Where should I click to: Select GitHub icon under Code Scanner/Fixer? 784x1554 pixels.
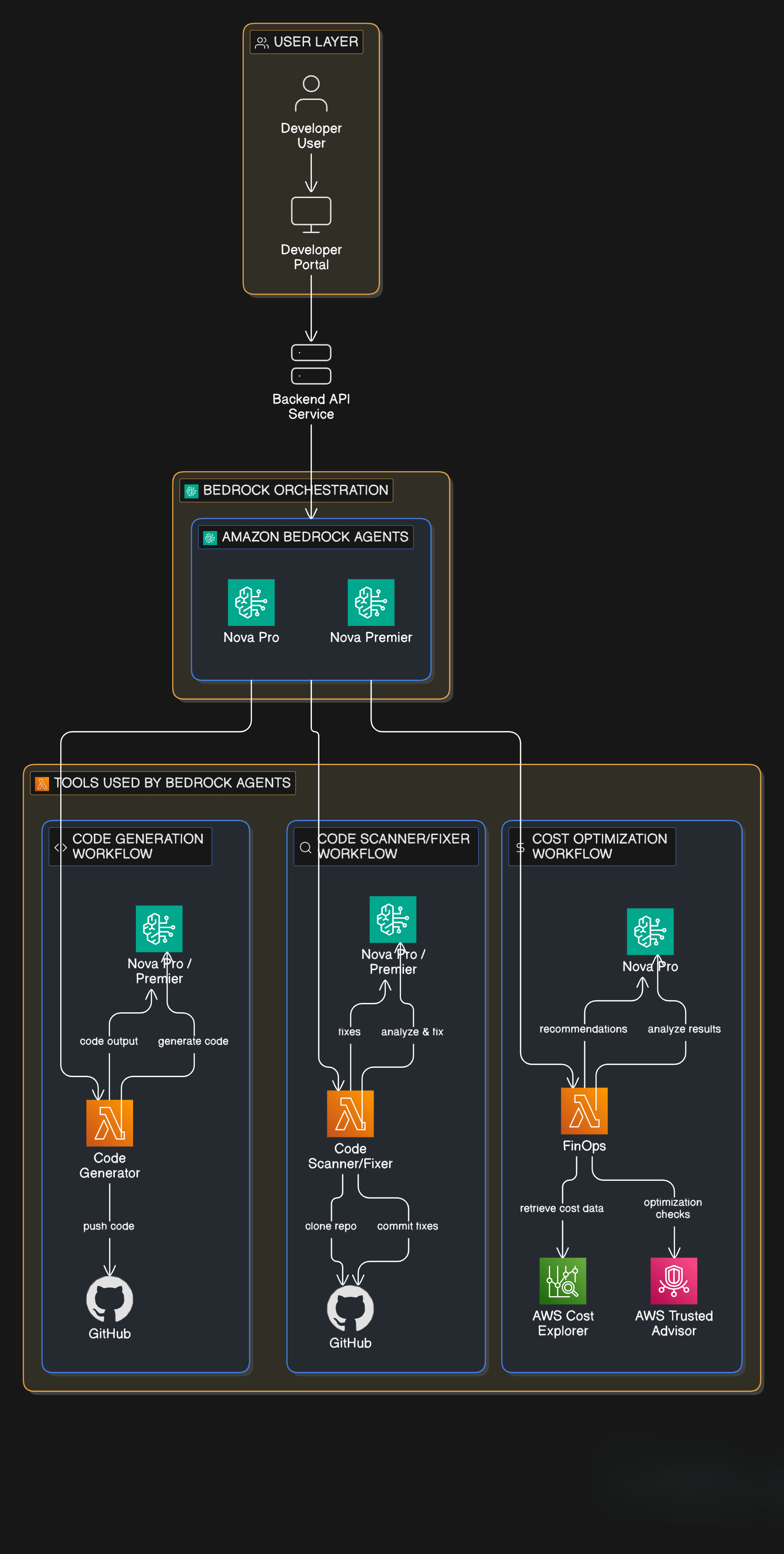(x=350, y=1308)
